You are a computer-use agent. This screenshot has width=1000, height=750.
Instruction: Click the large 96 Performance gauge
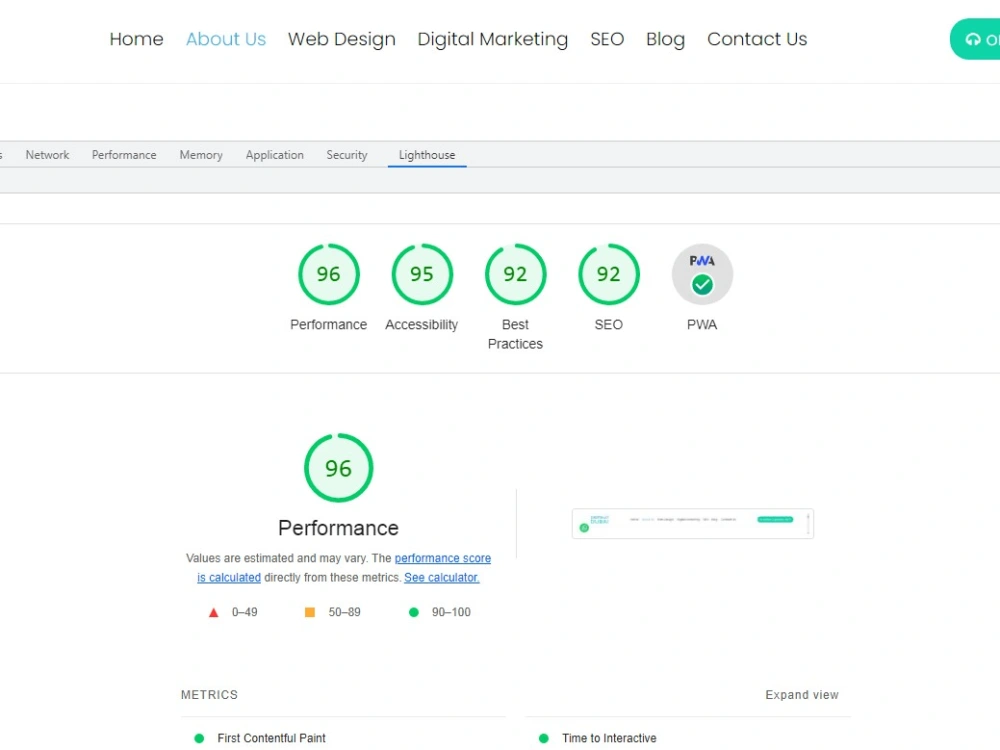click(338, 468)
